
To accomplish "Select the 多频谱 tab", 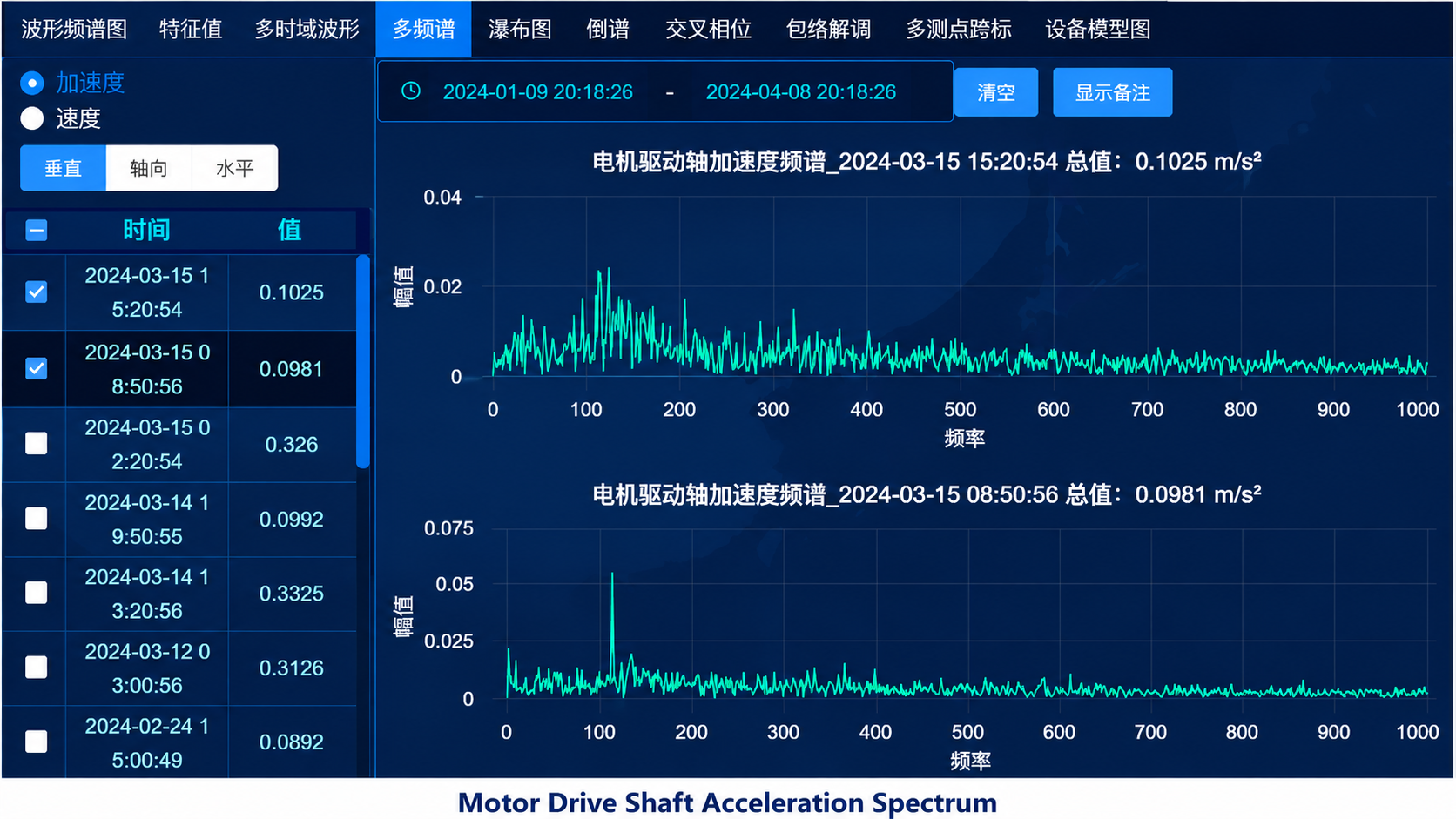I will click(424, 29).
